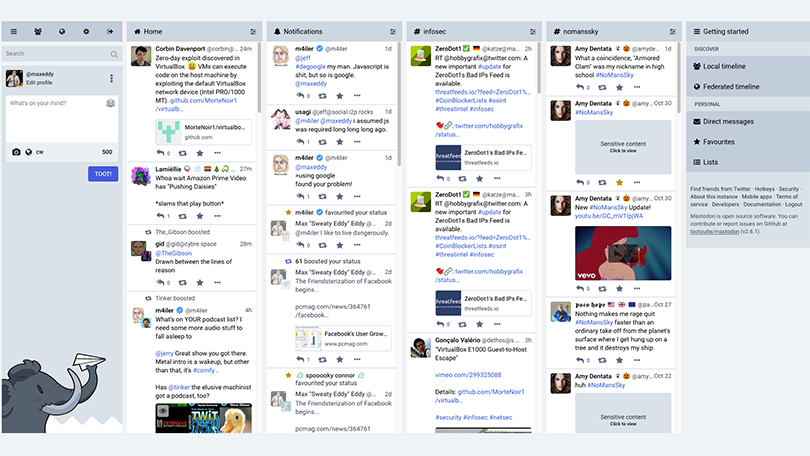Open the TWiT podcast image thumbnail
This screenshot has width=810, height=456.
[204, 418]
